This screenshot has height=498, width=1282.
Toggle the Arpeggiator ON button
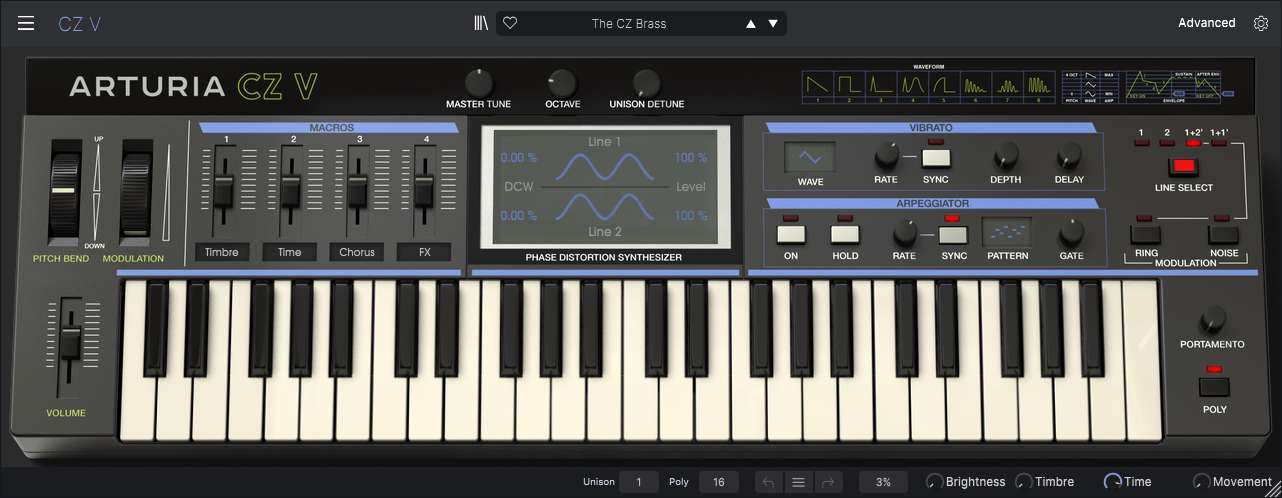click(x=791, y=235)
